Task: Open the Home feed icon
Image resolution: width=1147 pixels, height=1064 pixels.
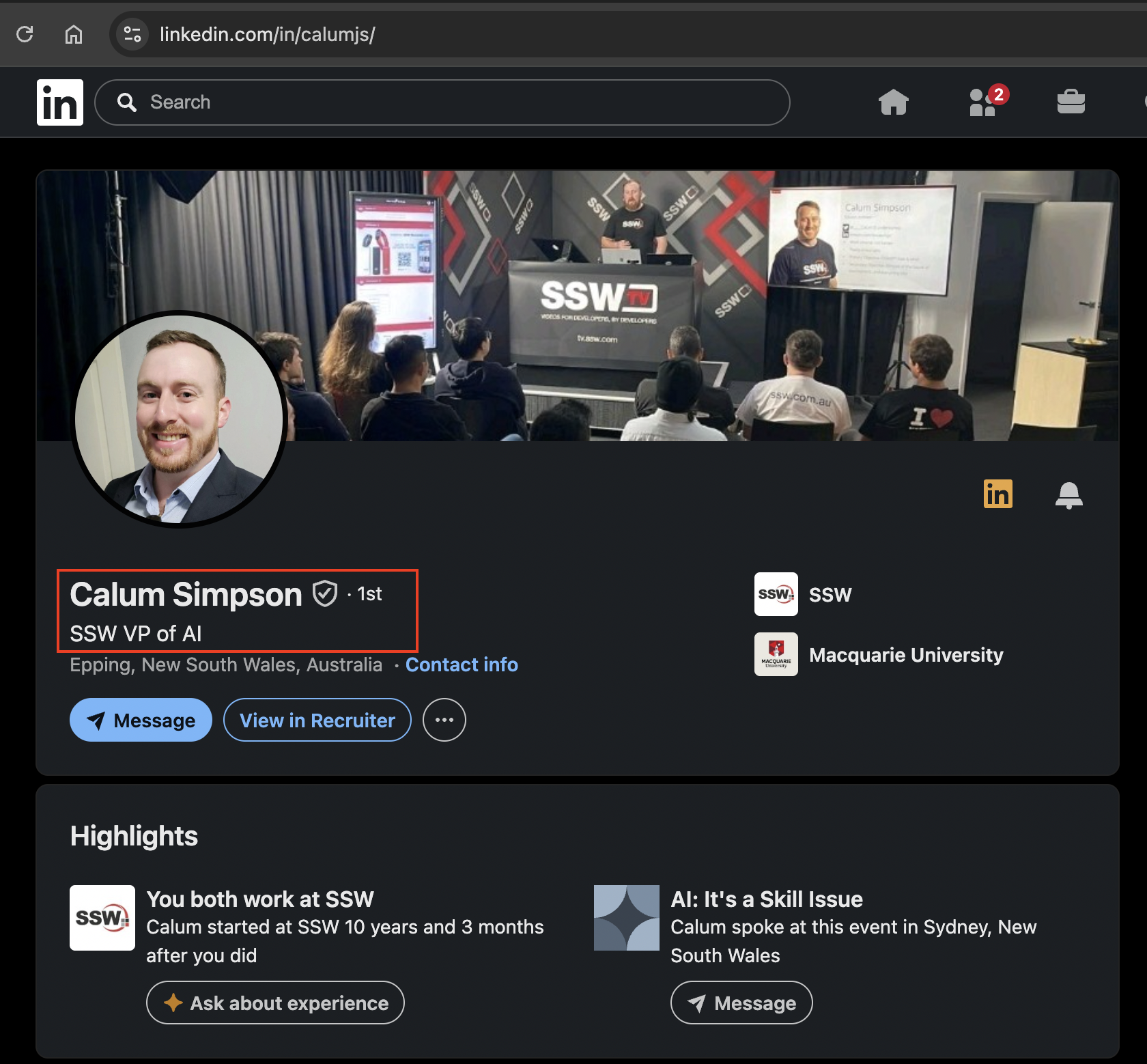Action: coord(894,102)
